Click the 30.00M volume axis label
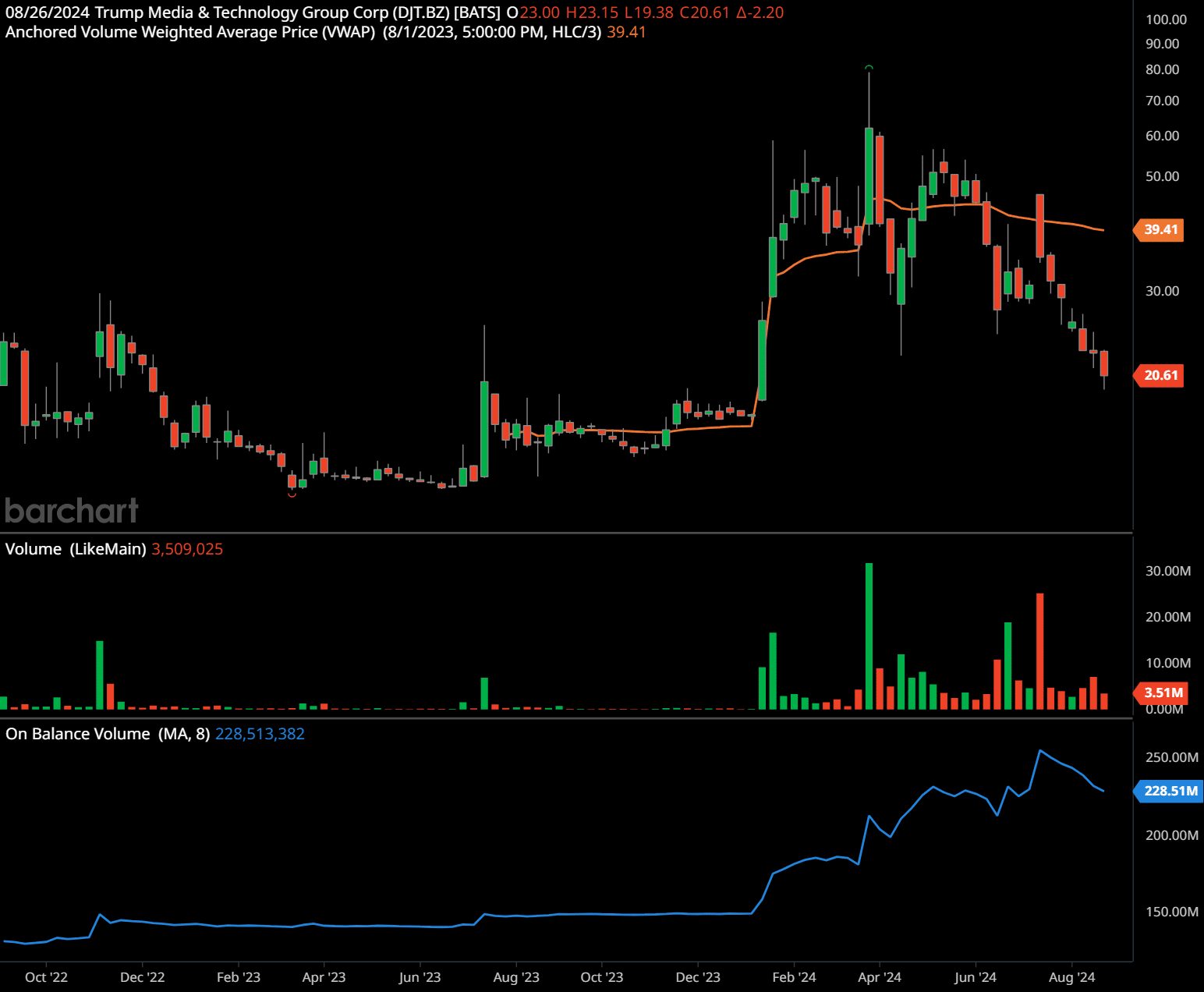 click(1167, 571)
